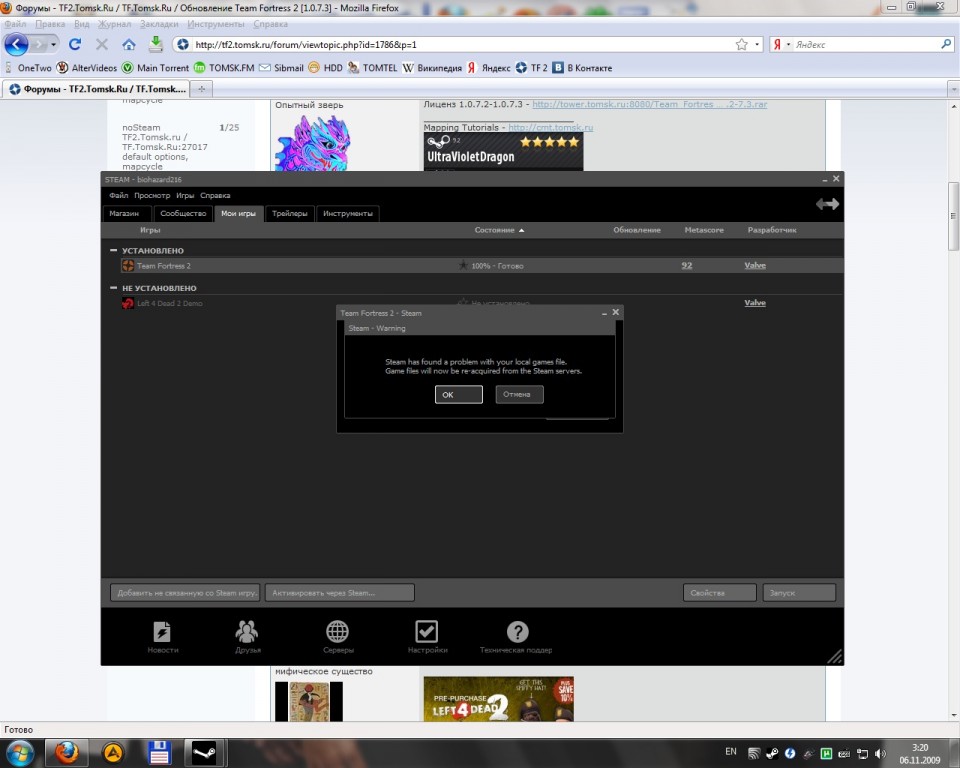
Task: Open the Википедия bookmark
Action: click(432, 68)
